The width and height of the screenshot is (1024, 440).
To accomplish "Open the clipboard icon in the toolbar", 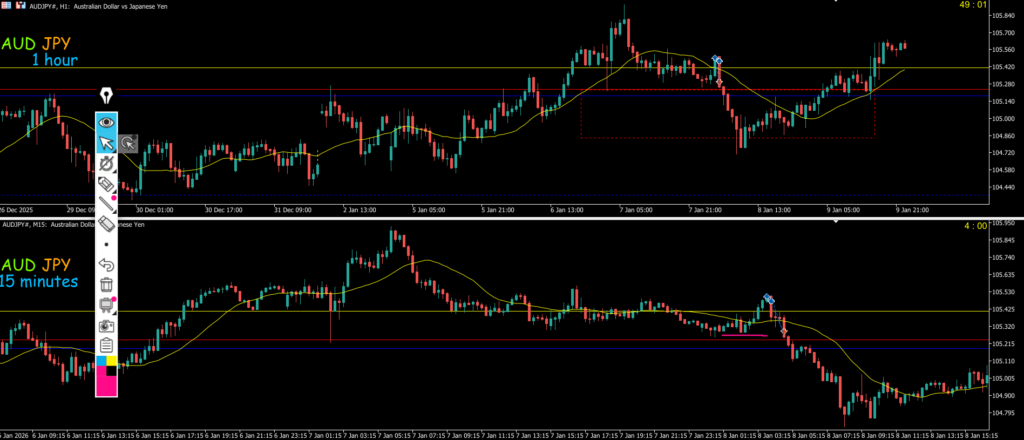I will tap(106, 345).
